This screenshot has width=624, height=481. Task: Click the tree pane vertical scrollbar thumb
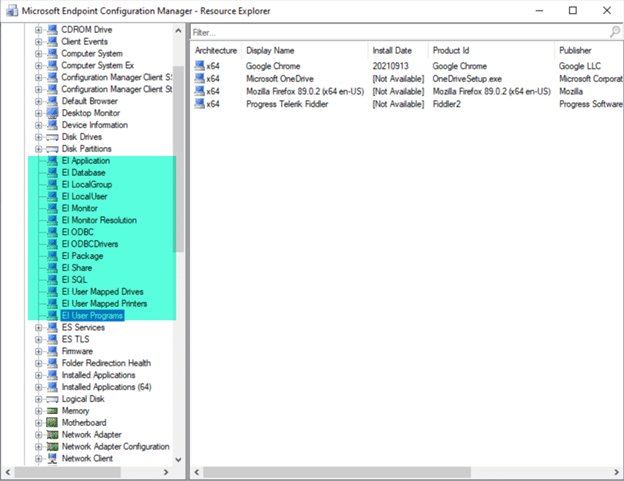178,159
